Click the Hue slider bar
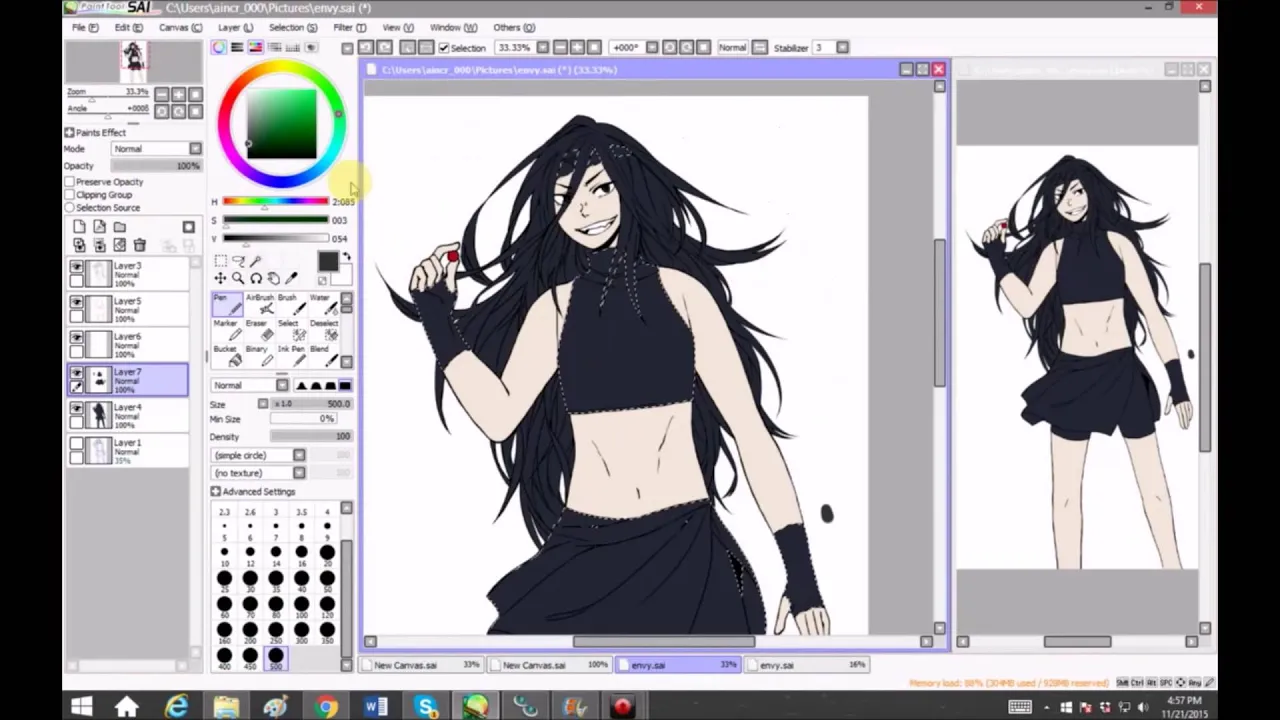 pyautogui.click(x=275, y=202)
